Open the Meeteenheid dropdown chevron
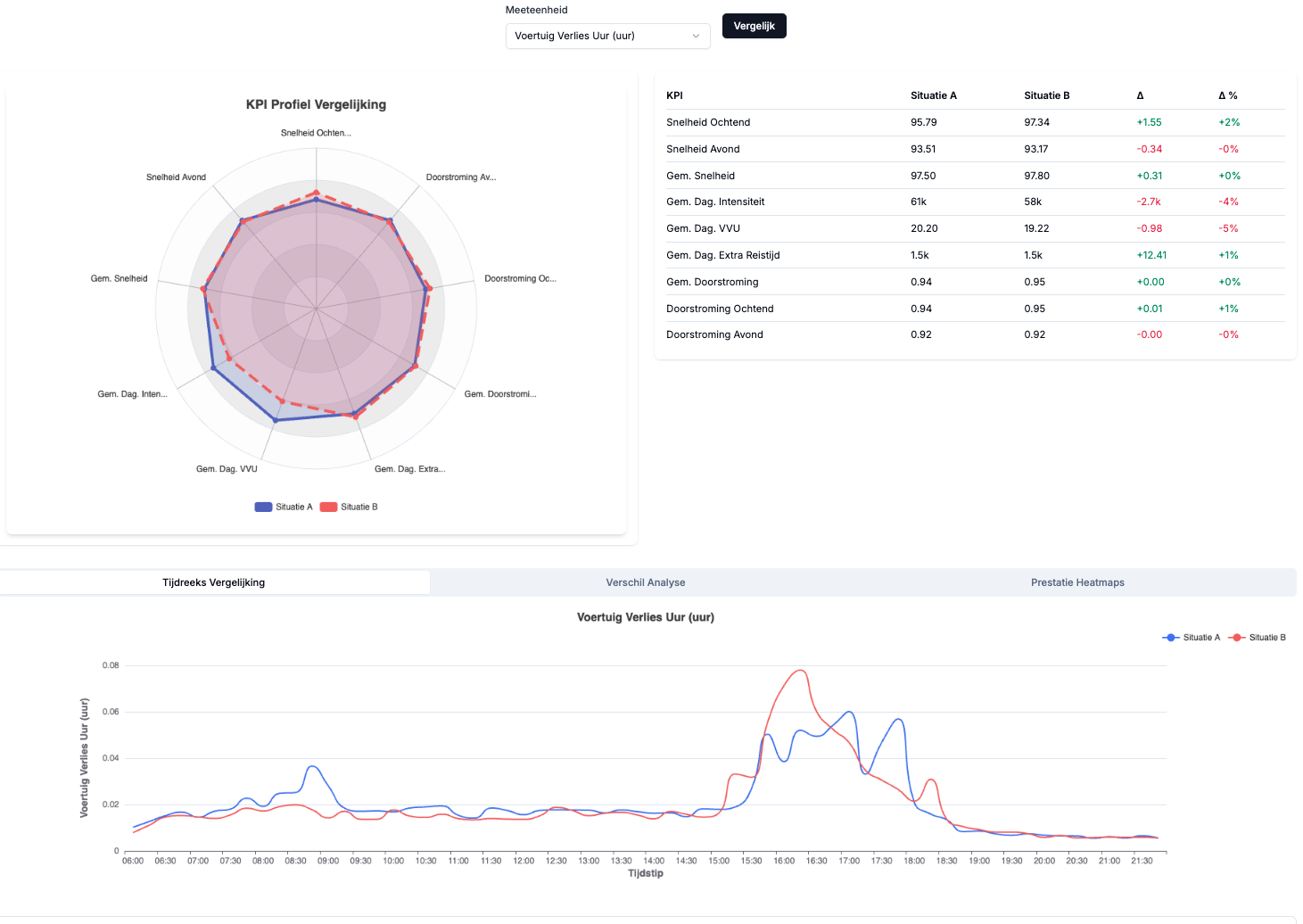The height and width of the screenshot is (924, 1303). point(696,37)
